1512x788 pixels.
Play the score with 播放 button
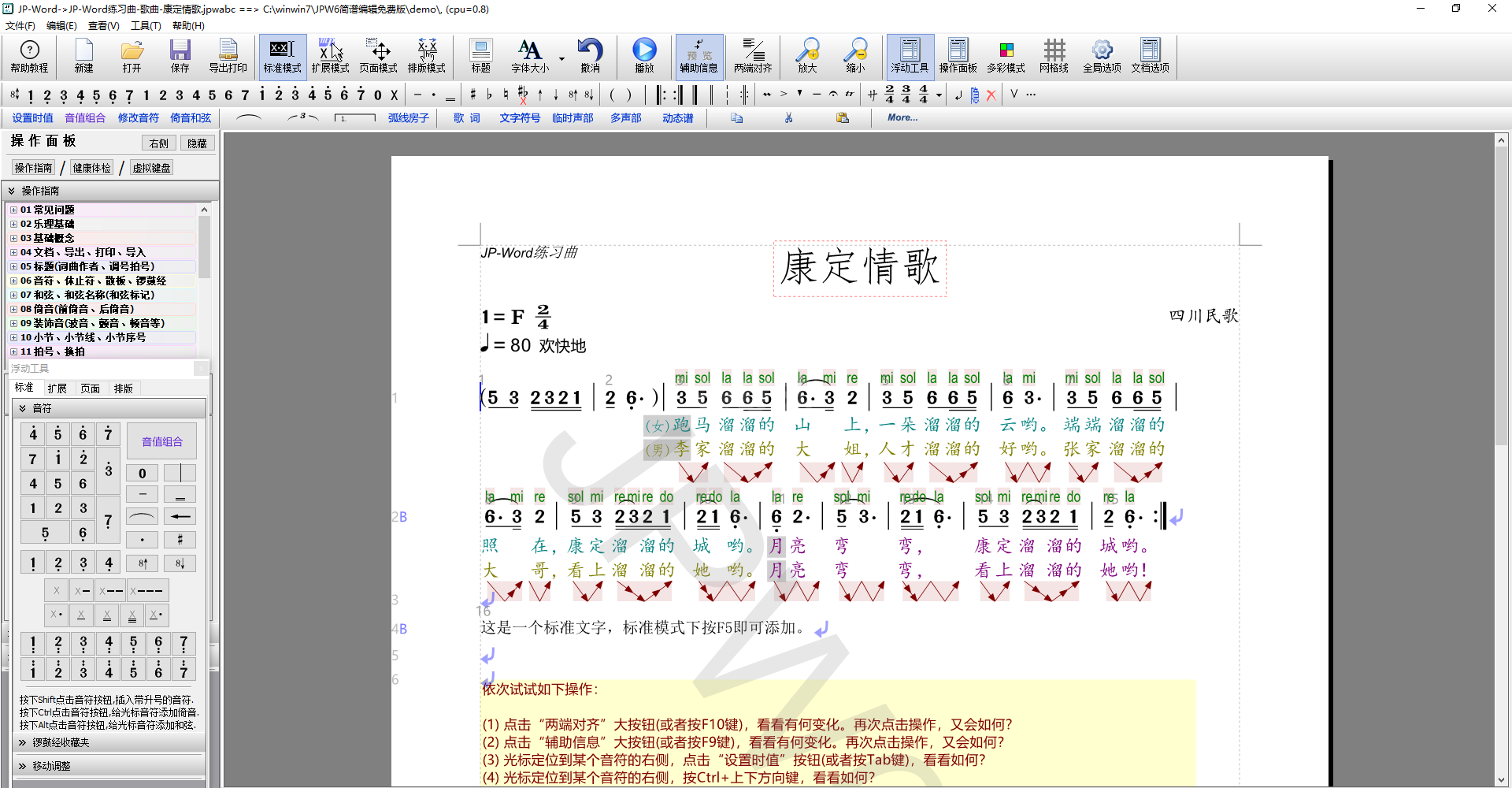point(644,57)
